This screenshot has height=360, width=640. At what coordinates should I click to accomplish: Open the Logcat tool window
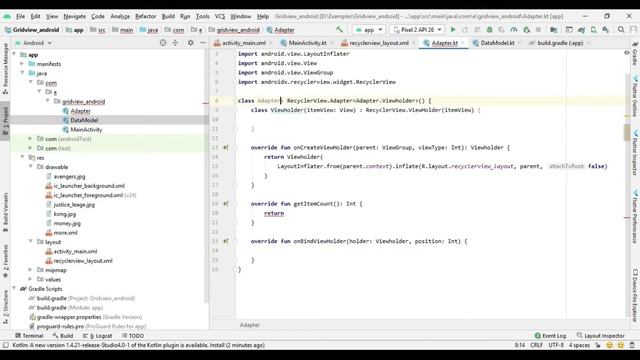(98, 336)
